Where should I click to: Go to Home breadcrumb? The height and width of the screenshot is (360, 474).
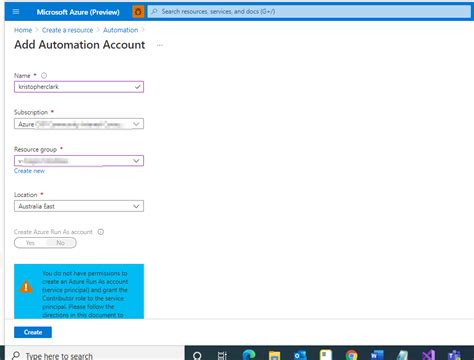click(23, 30)
